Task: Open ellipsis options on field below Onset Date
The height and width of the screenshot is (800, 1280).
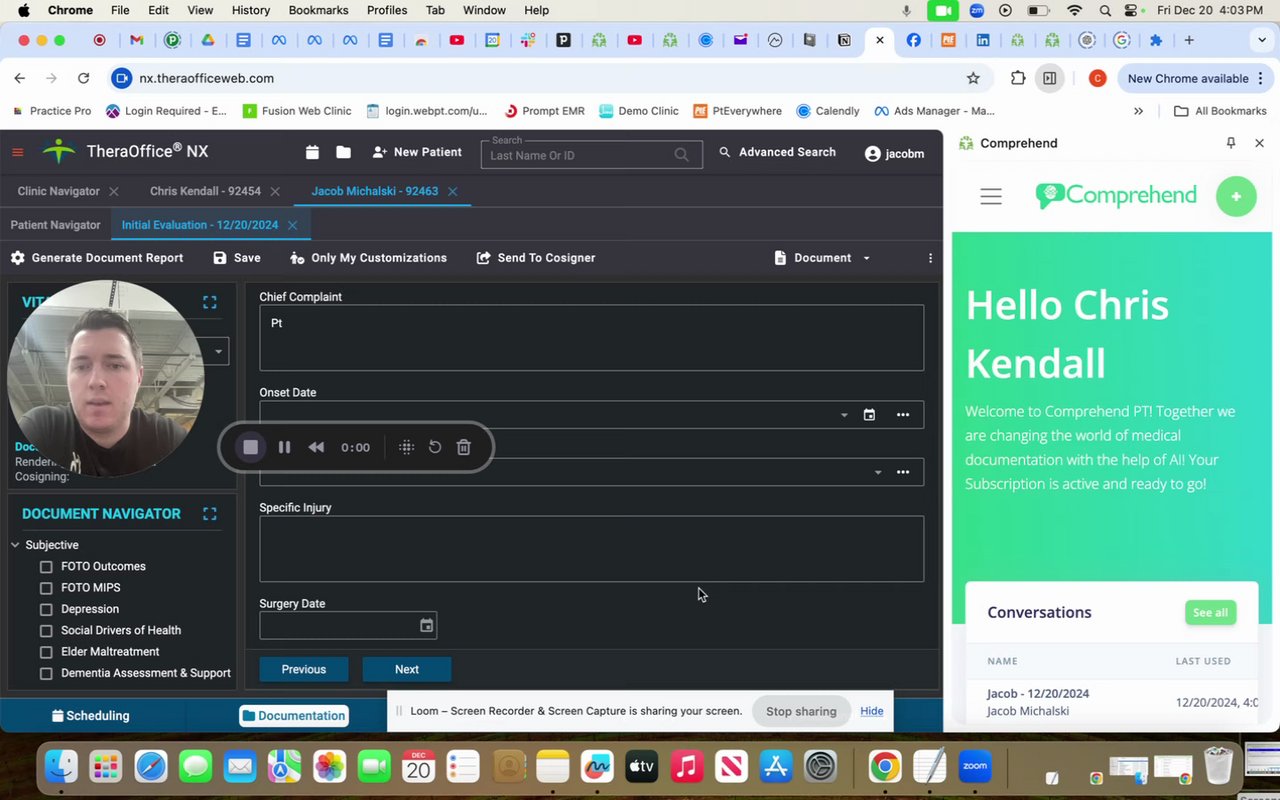Action: coord(903,472)
